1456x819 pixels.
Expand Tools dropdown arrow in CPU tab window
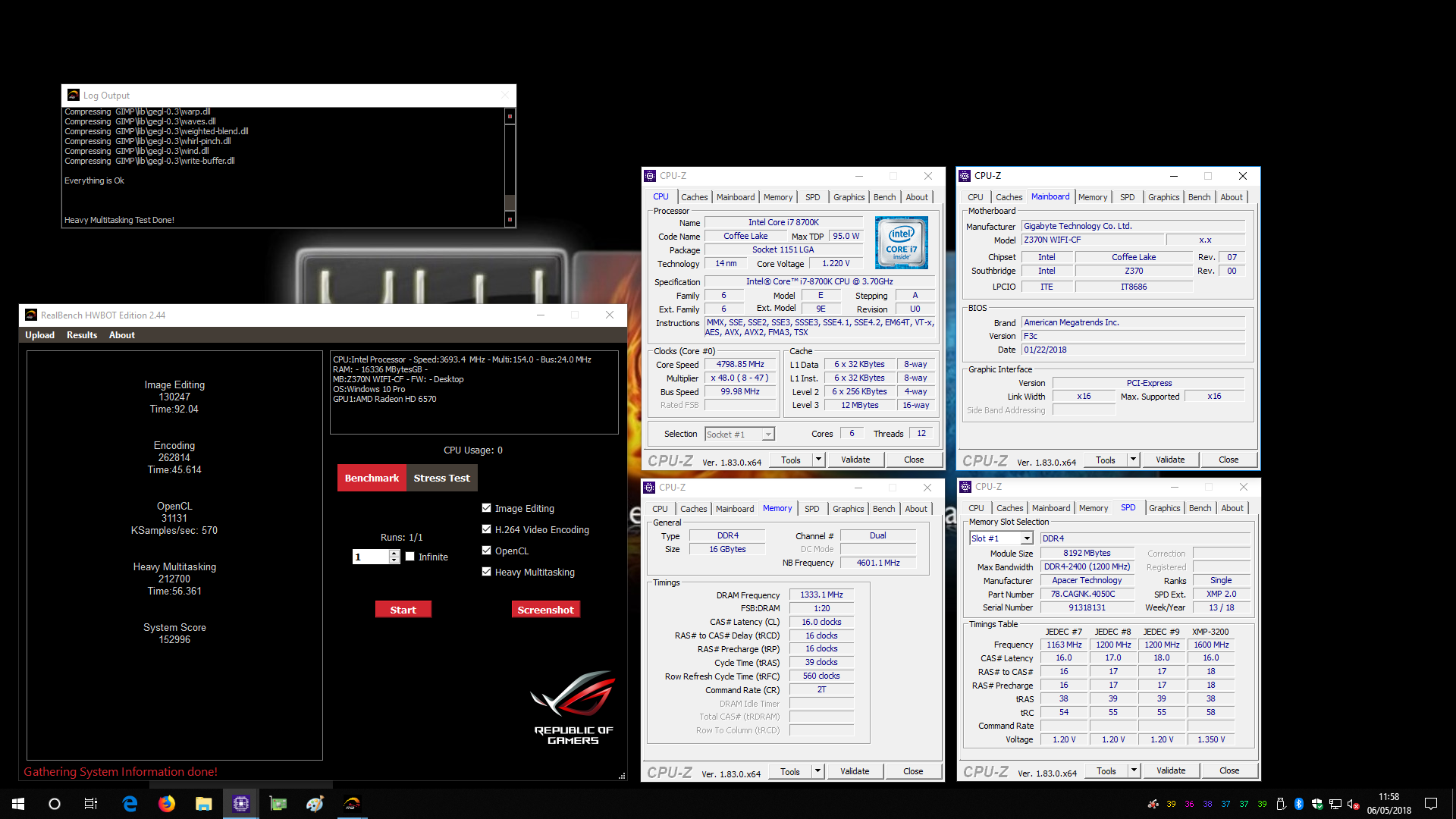[x=818, y=460]
